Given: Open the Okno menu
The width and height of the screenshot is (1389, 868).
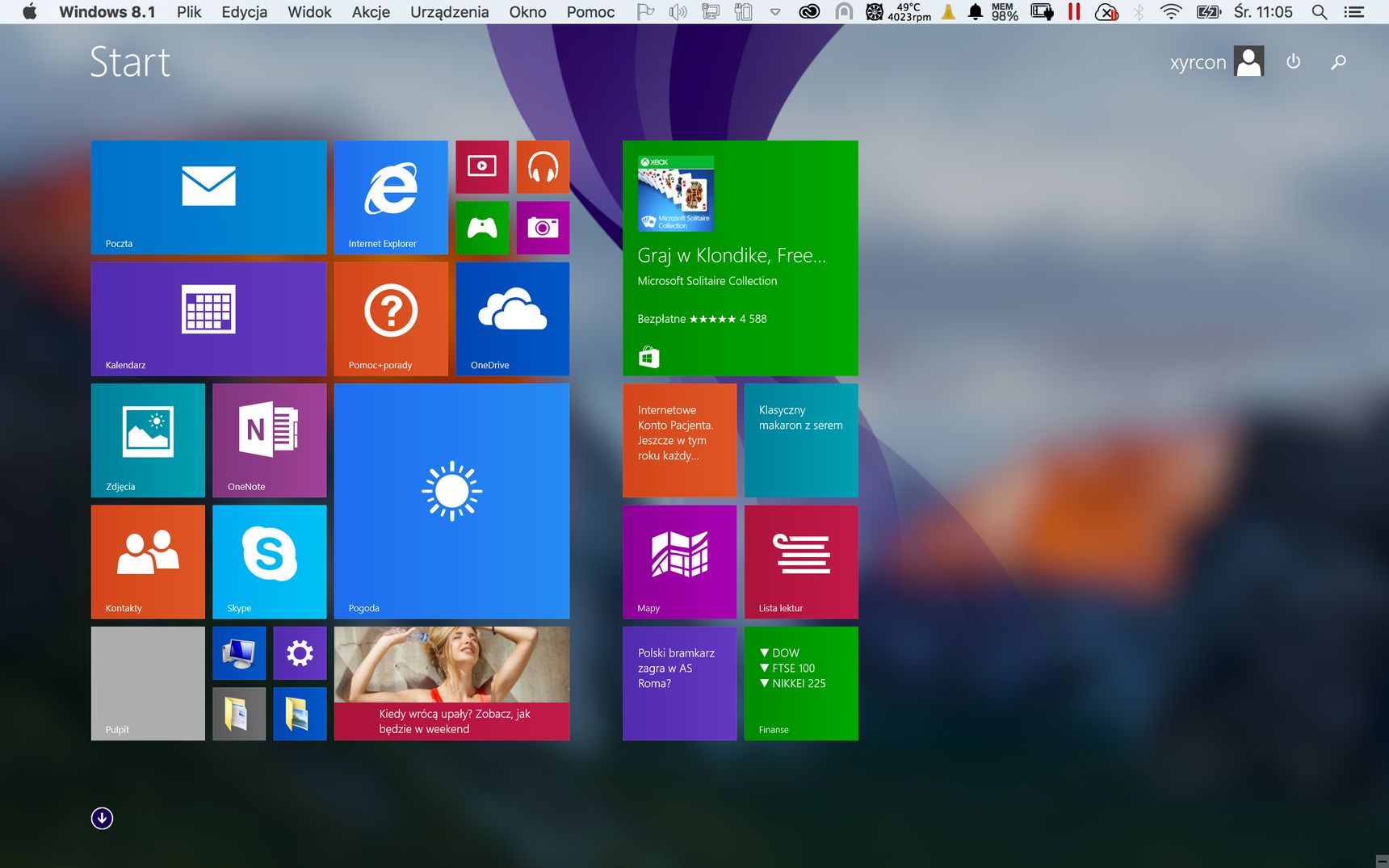Looking at the screenshot, I should (527, 12).
